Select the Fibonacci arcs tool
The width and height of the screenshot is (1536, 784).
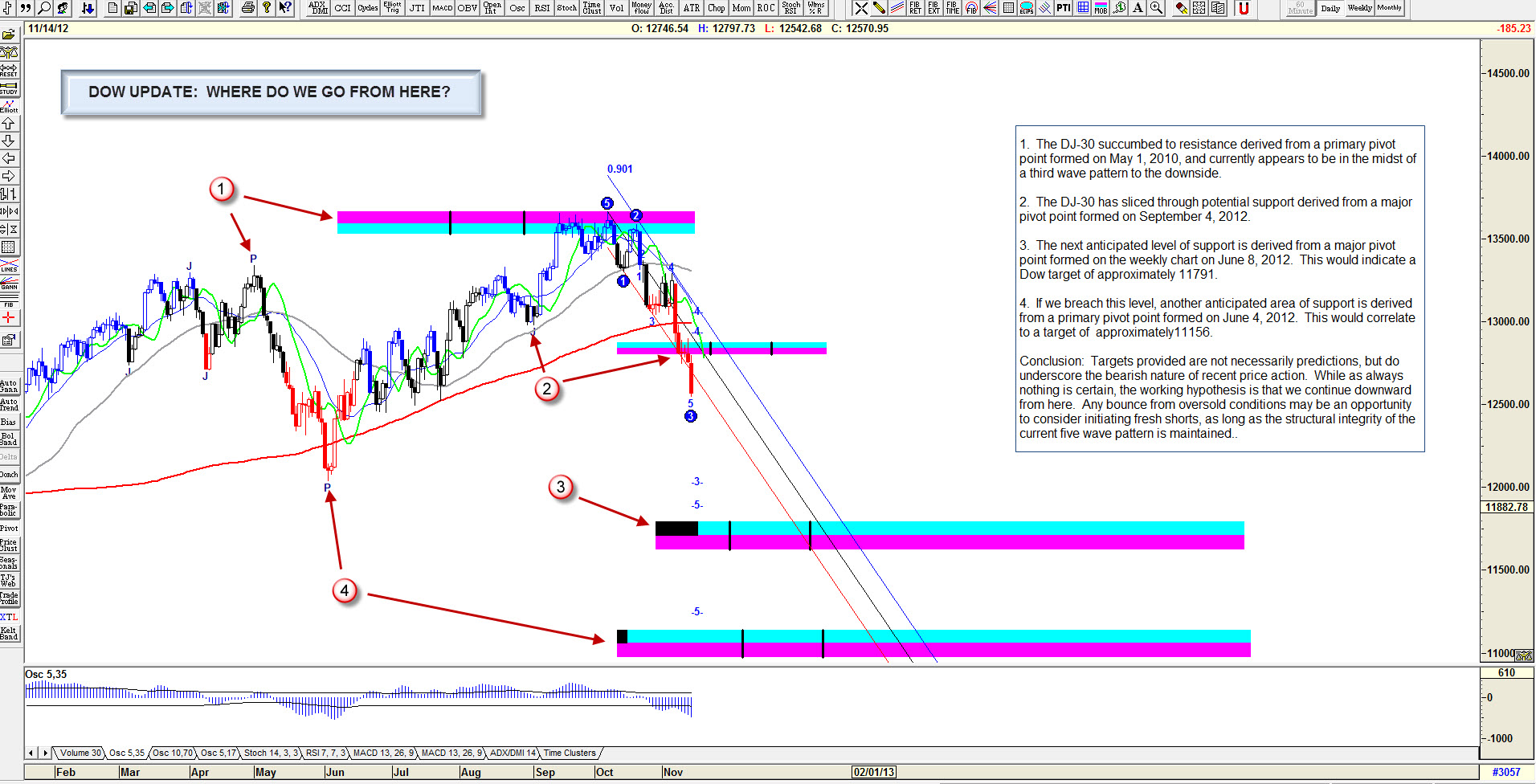tap(971, 8)
